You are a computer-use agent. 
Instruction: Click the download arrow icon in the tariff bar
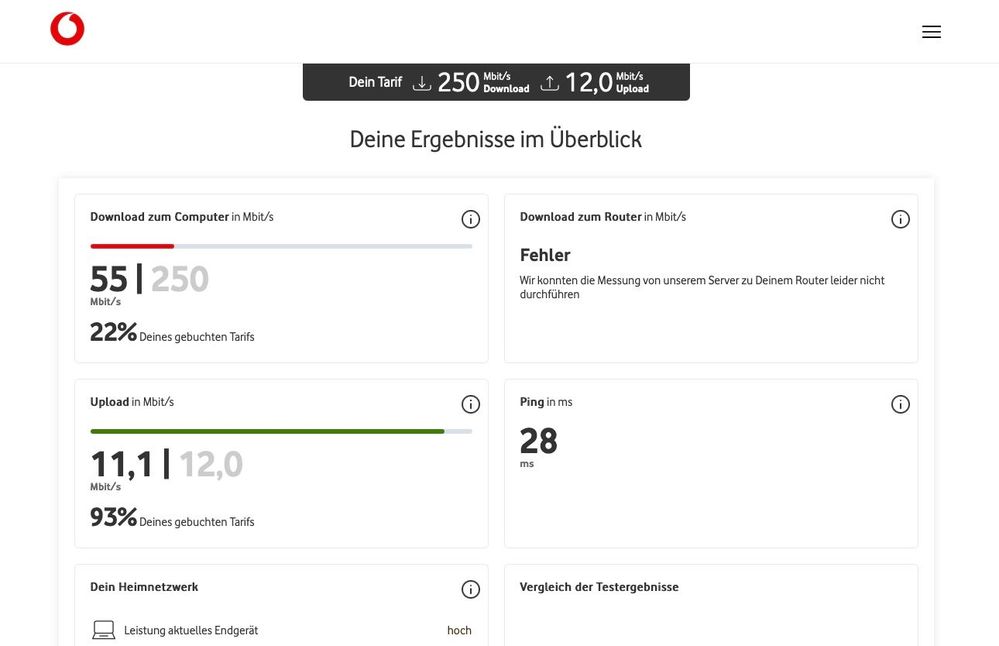pyautogui.click(x=422, y=83)
